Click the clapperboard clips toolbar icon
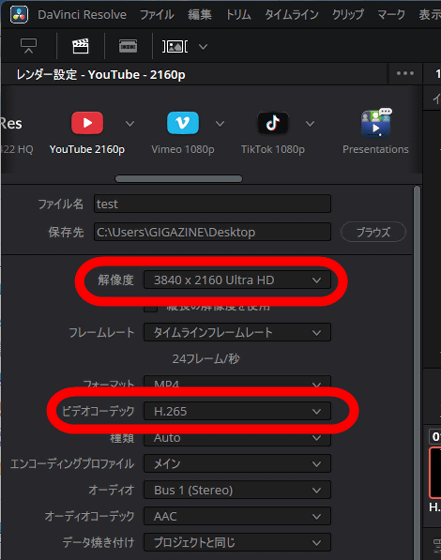This screenshot has width=441, height=560. click(80, 46)
